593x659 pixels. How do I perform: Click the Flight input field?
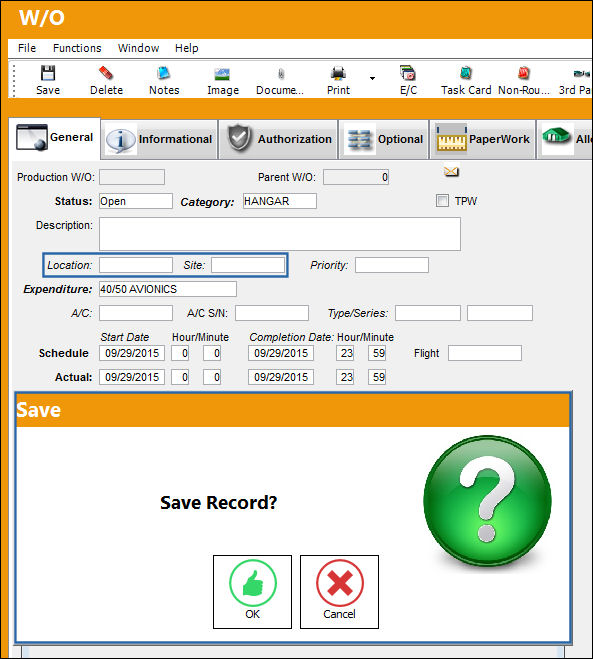(485, 353)
